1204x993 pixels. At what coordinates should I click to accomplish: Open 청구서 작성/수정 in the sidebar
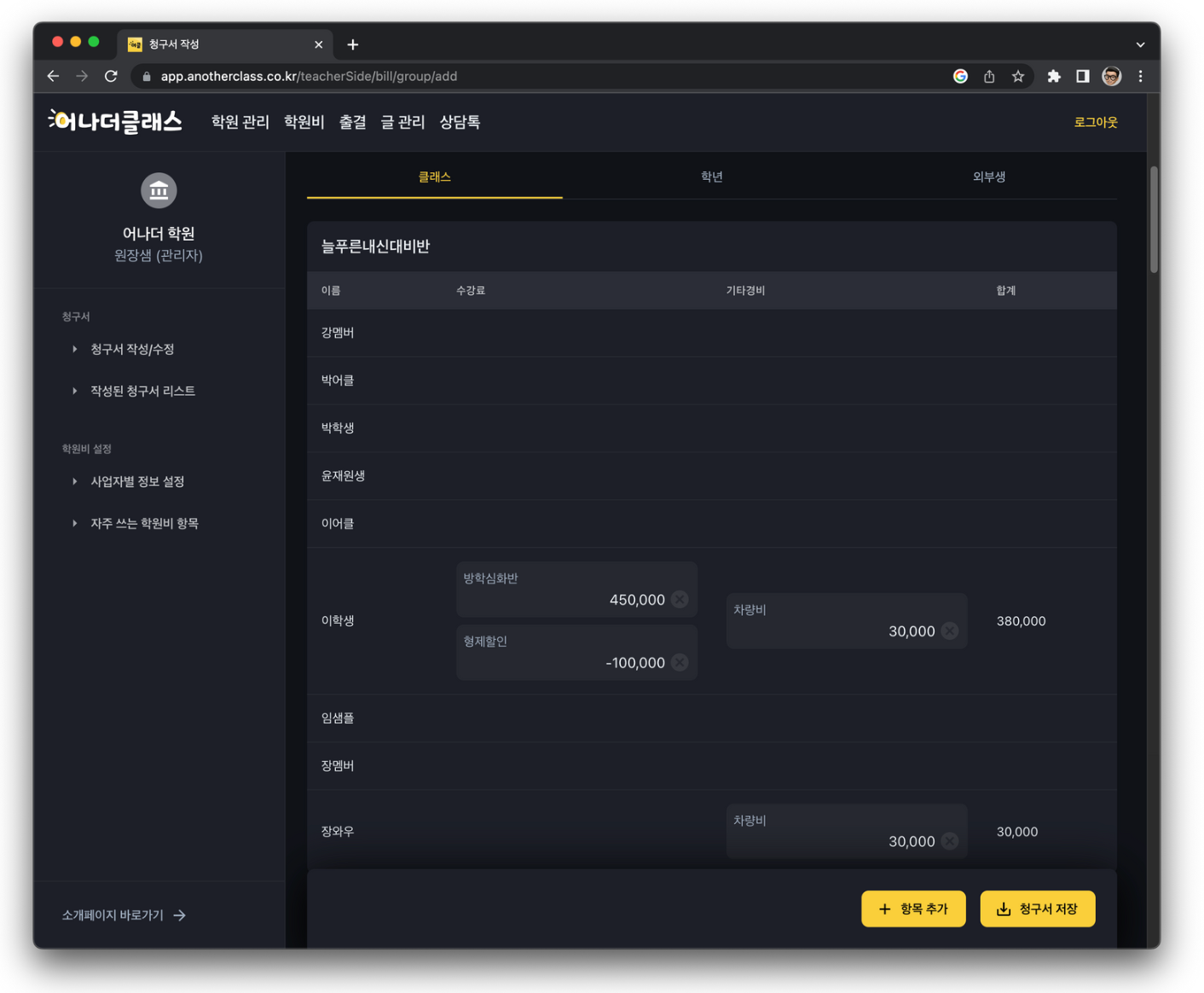click(x=132, y=349)
